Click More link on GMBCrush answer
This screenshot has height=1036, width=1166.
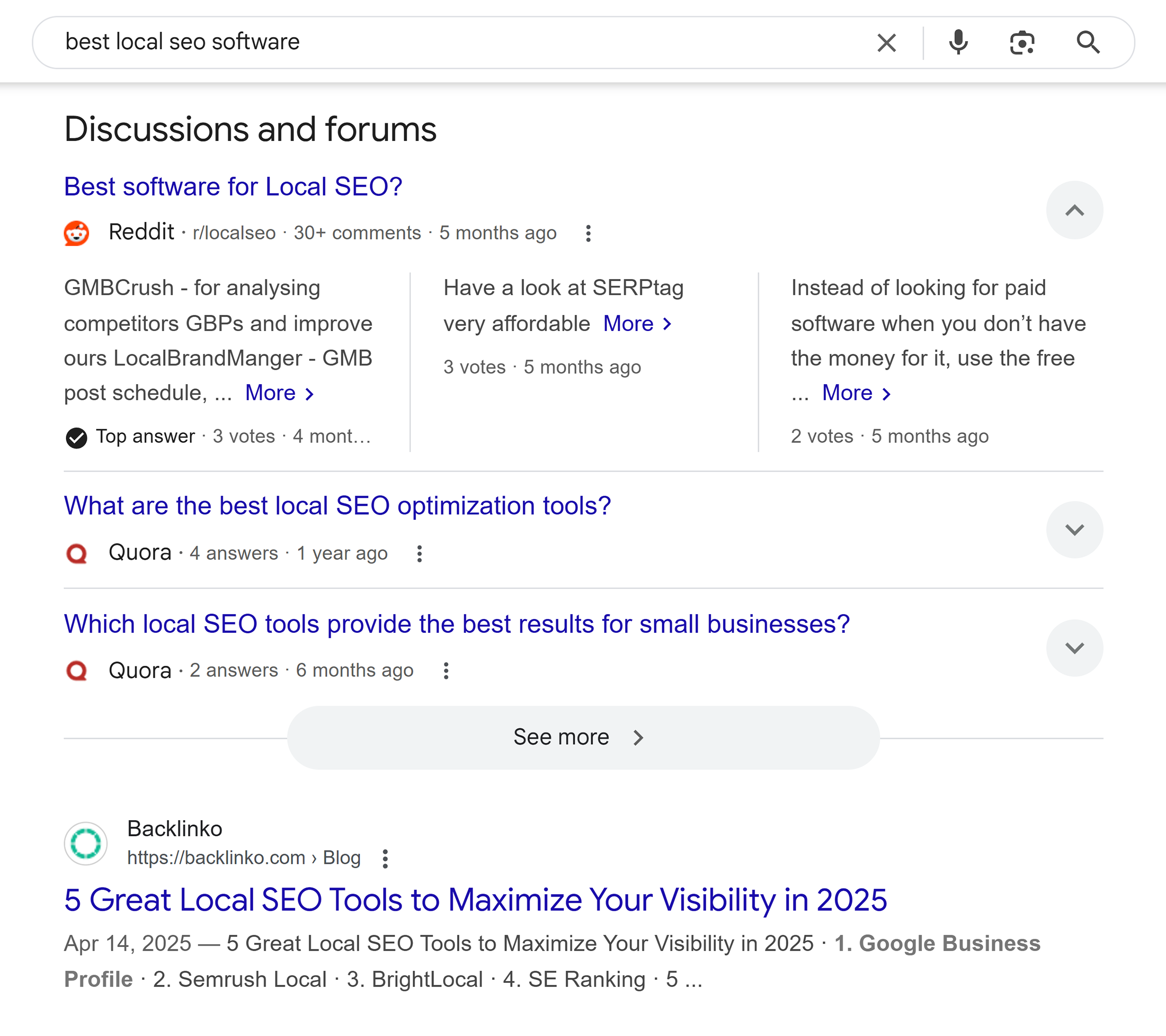click(x=279, y=393)
